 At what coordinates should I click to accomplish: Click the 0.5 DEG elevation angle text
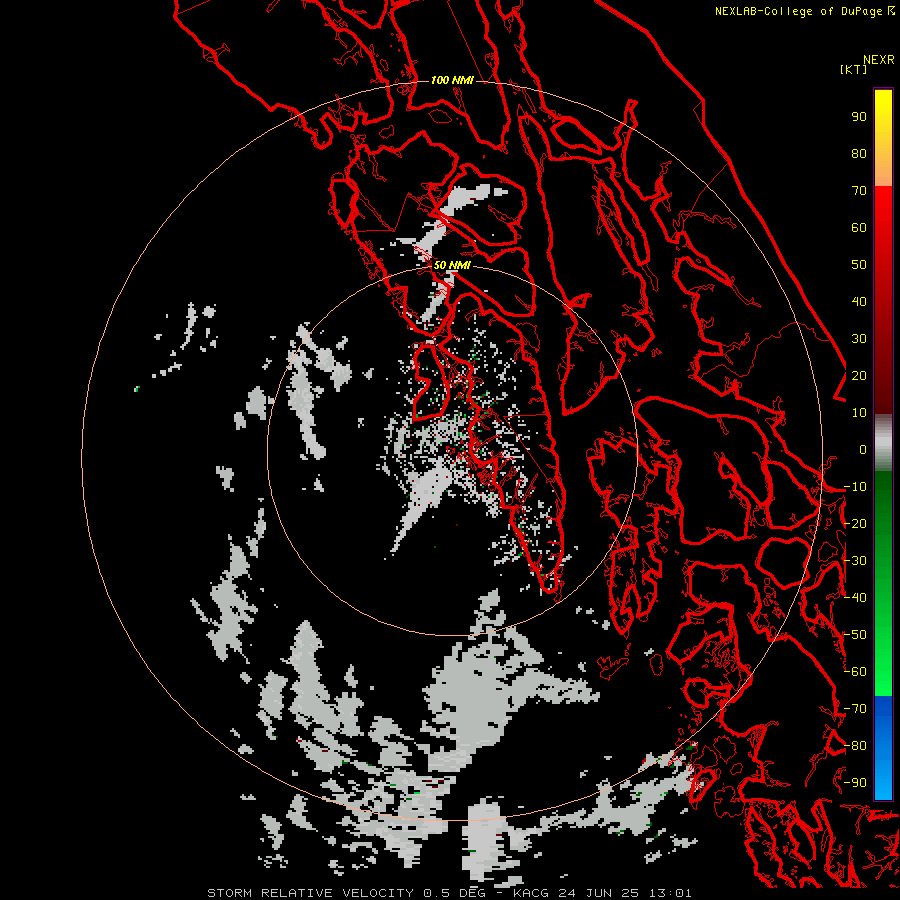pyautogui.click(x=455, y=893)
